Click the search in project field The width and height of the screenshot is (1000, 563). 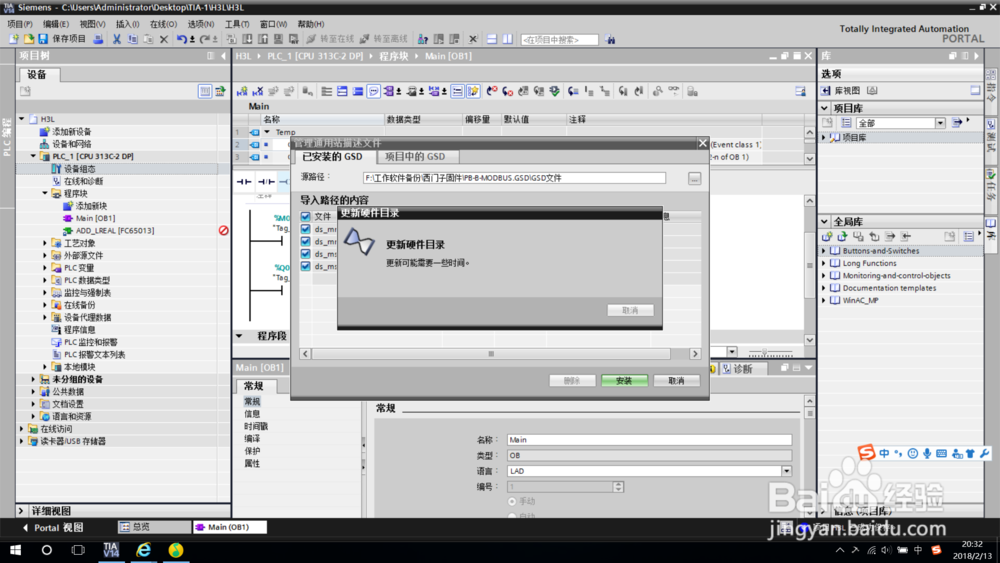click(559, 40)
